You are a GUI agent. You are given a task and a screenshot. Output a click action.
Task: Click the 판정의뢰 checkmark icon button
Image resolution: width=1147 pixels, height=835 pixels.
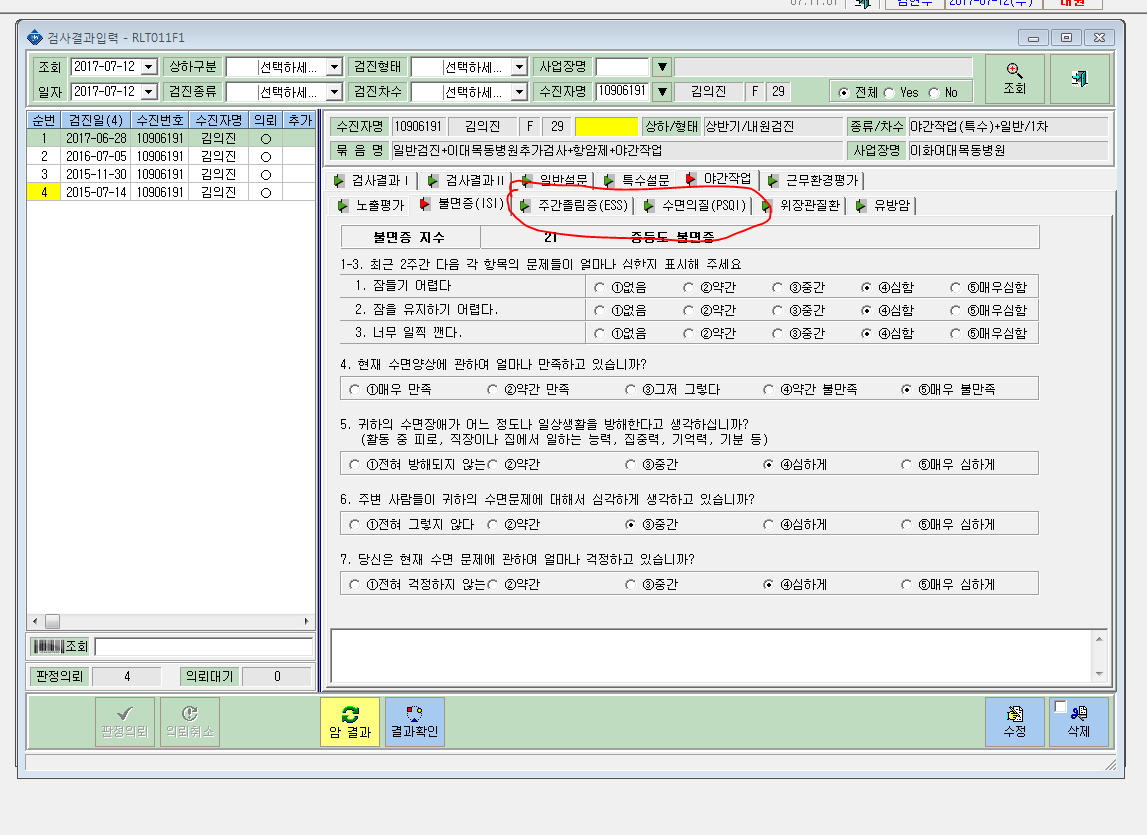125,722
